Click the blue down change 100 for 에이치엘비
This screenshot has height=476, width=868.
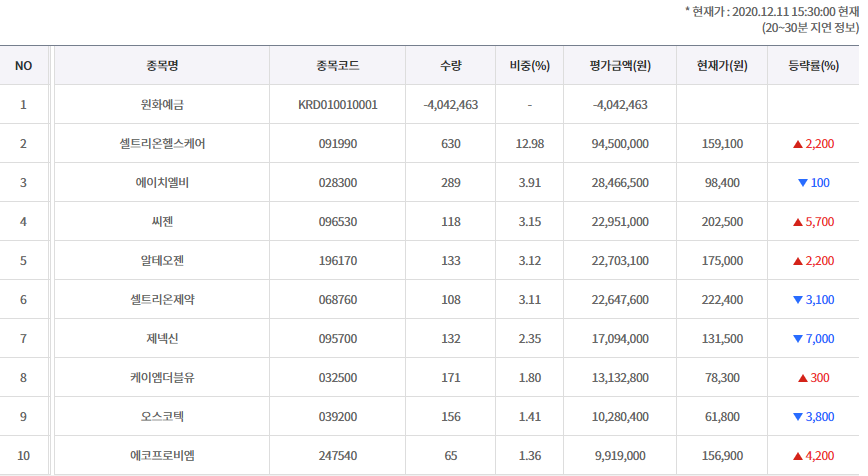(814, 183)
